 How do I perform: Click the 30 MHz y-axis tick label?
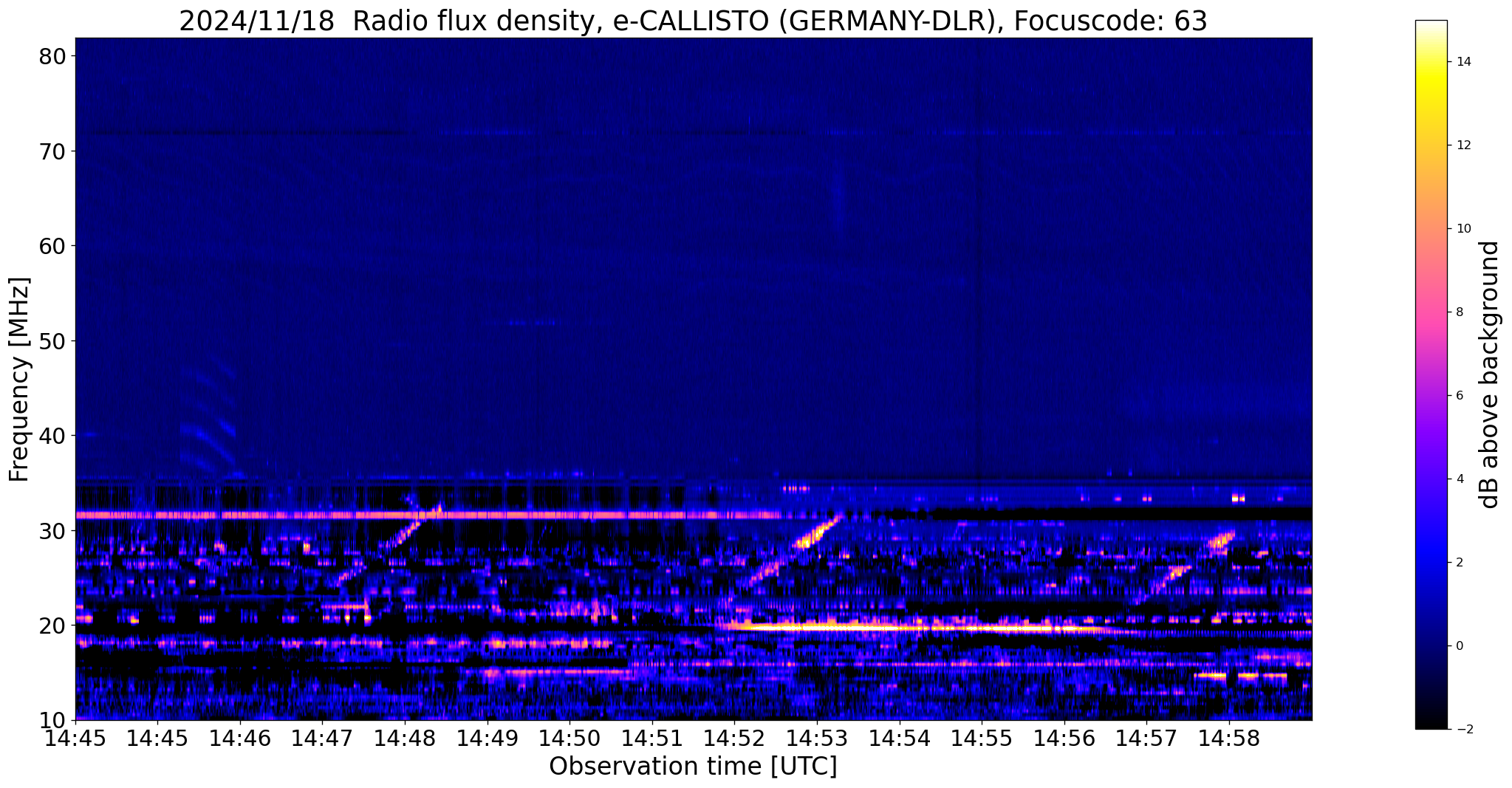pos(52,530)
